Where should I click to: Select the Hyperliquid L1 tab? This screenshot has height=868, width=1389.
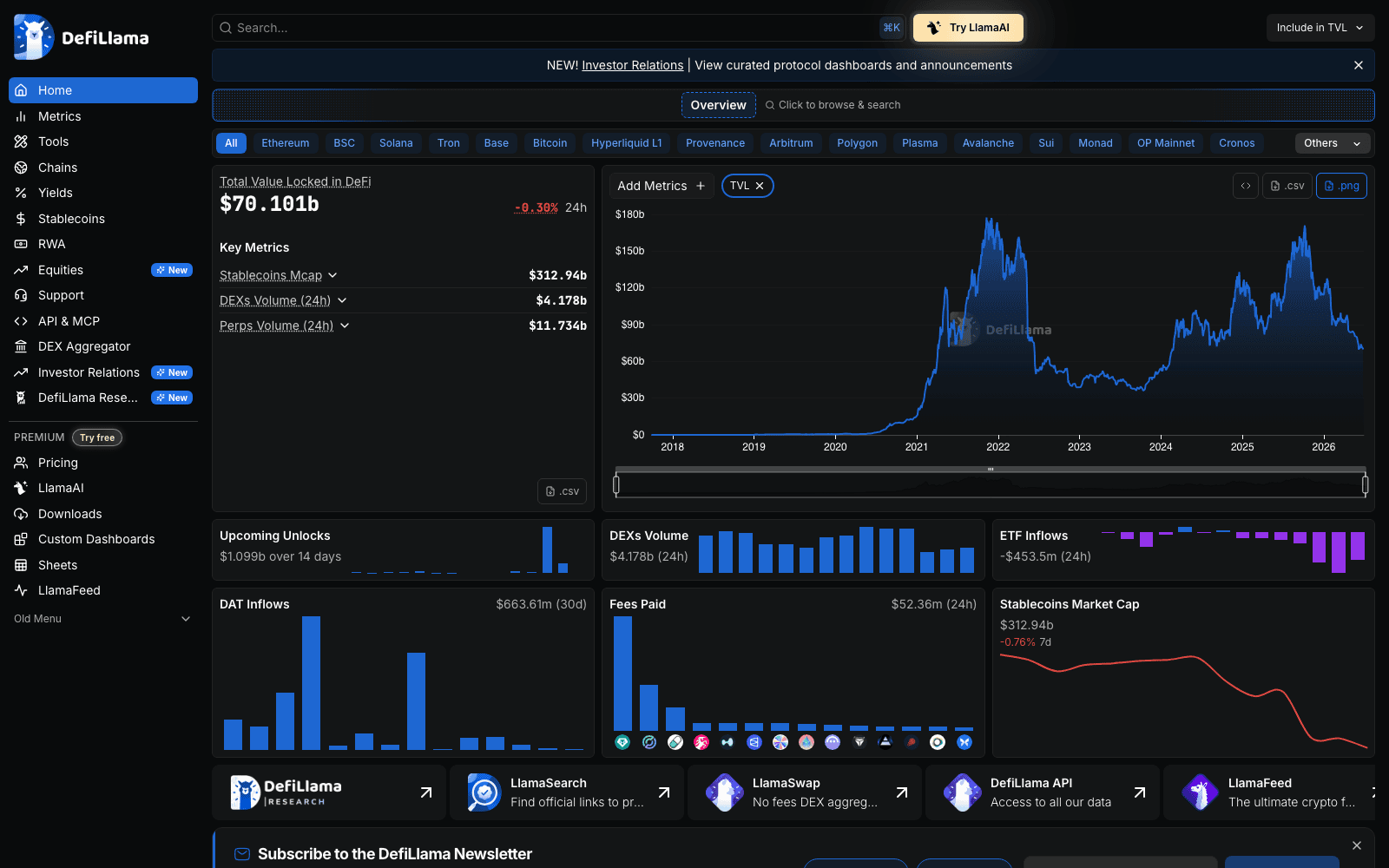[x=627, y=143]
